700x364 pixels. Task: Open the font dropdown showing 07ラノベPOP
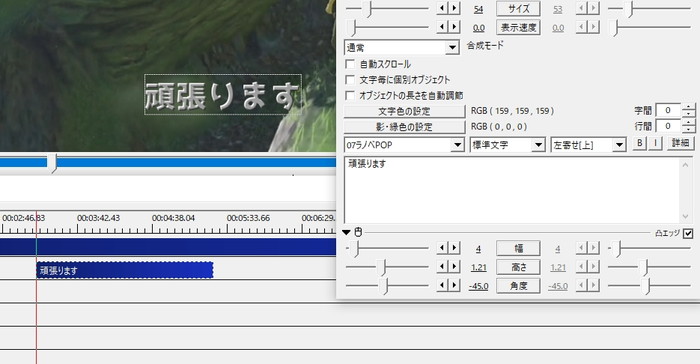point(404,145)
